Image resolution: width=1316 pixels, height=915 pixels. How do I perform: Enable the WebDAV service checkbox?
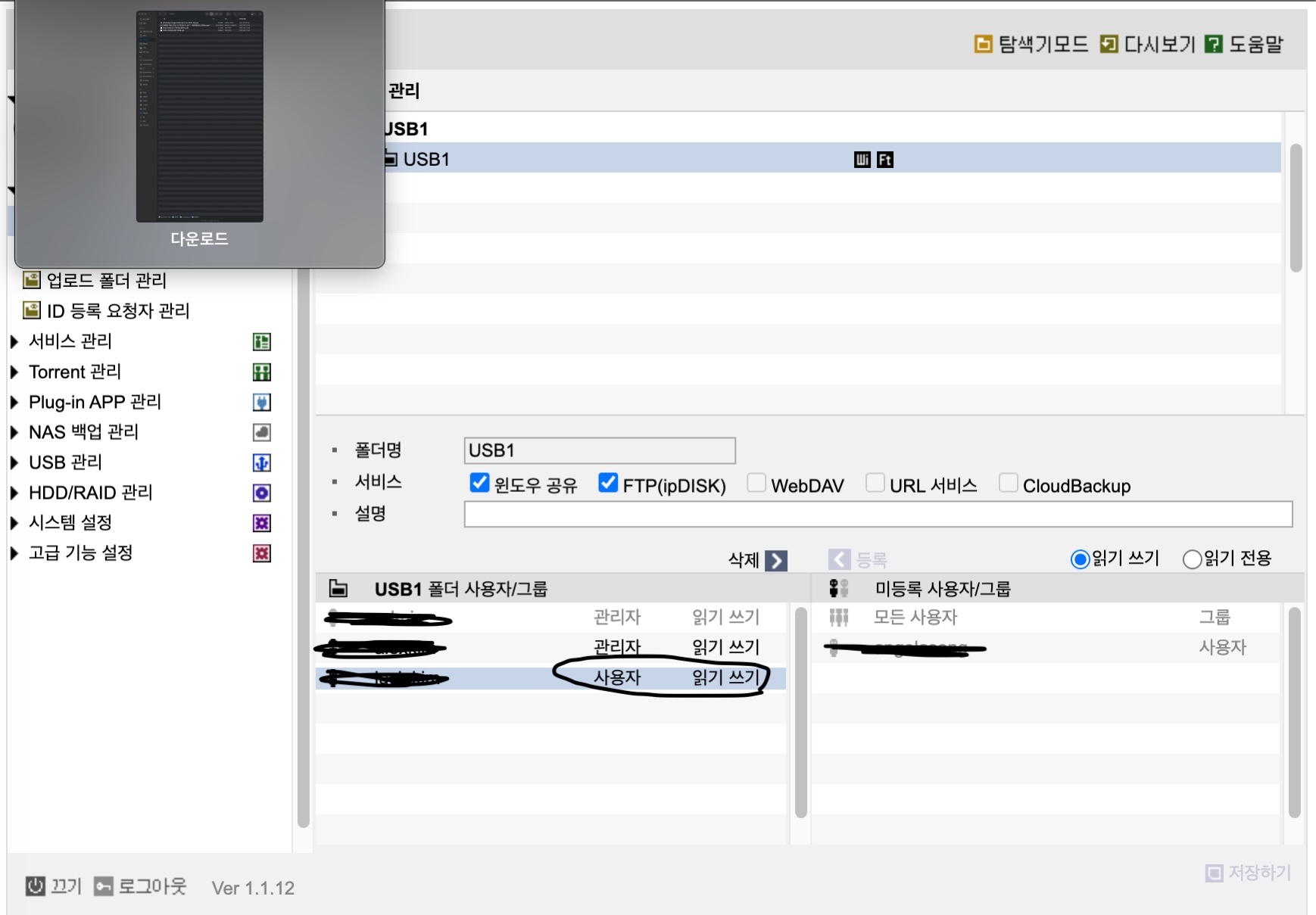[756, 483]
